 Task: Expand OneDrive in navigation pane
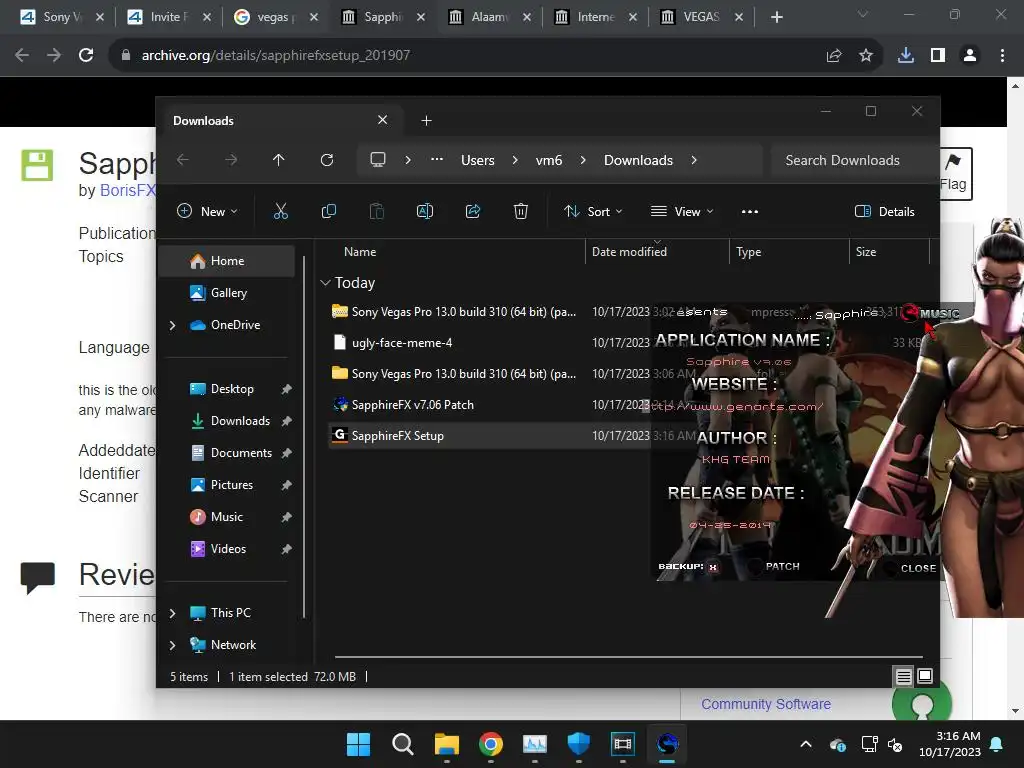172,325
